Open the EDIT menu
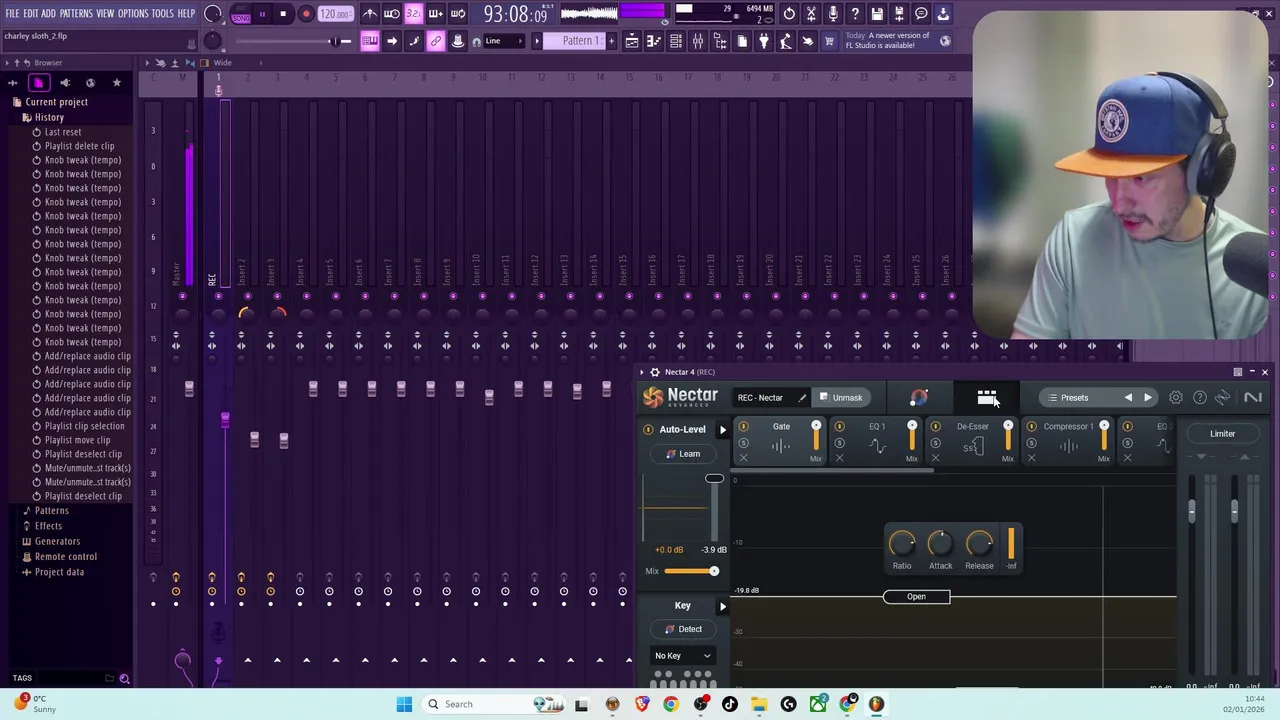 (31, 14)
